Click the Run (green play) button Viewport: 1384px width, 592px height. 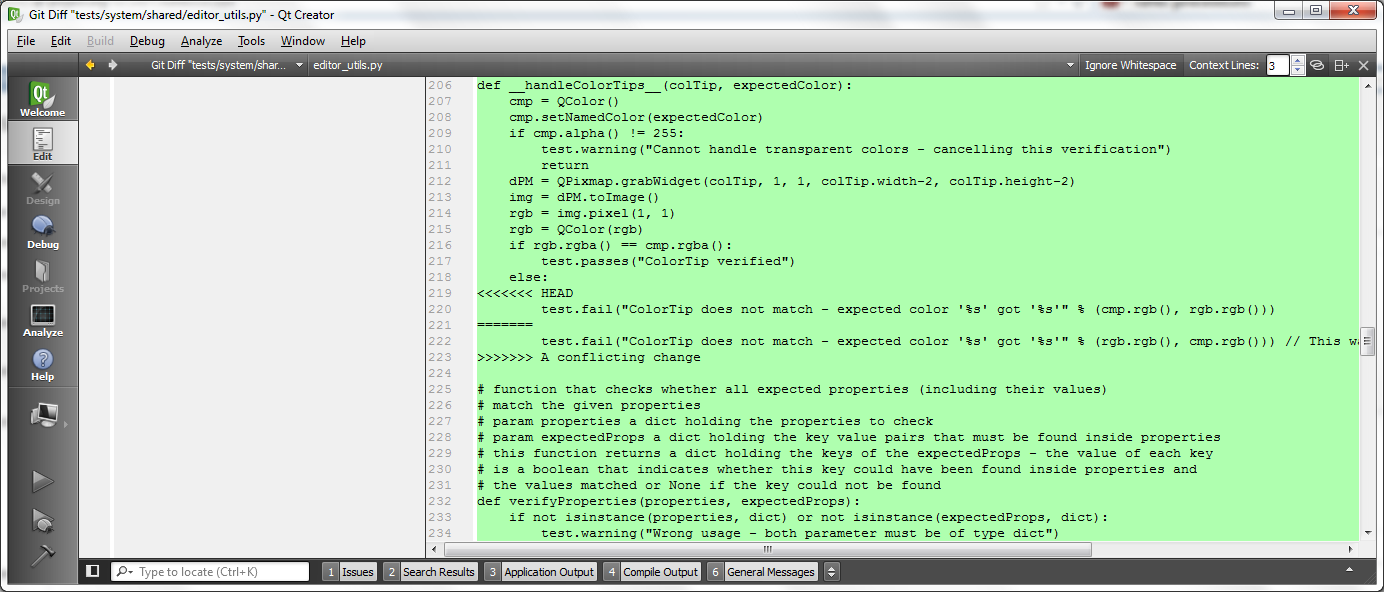click(x=42, y=481)
